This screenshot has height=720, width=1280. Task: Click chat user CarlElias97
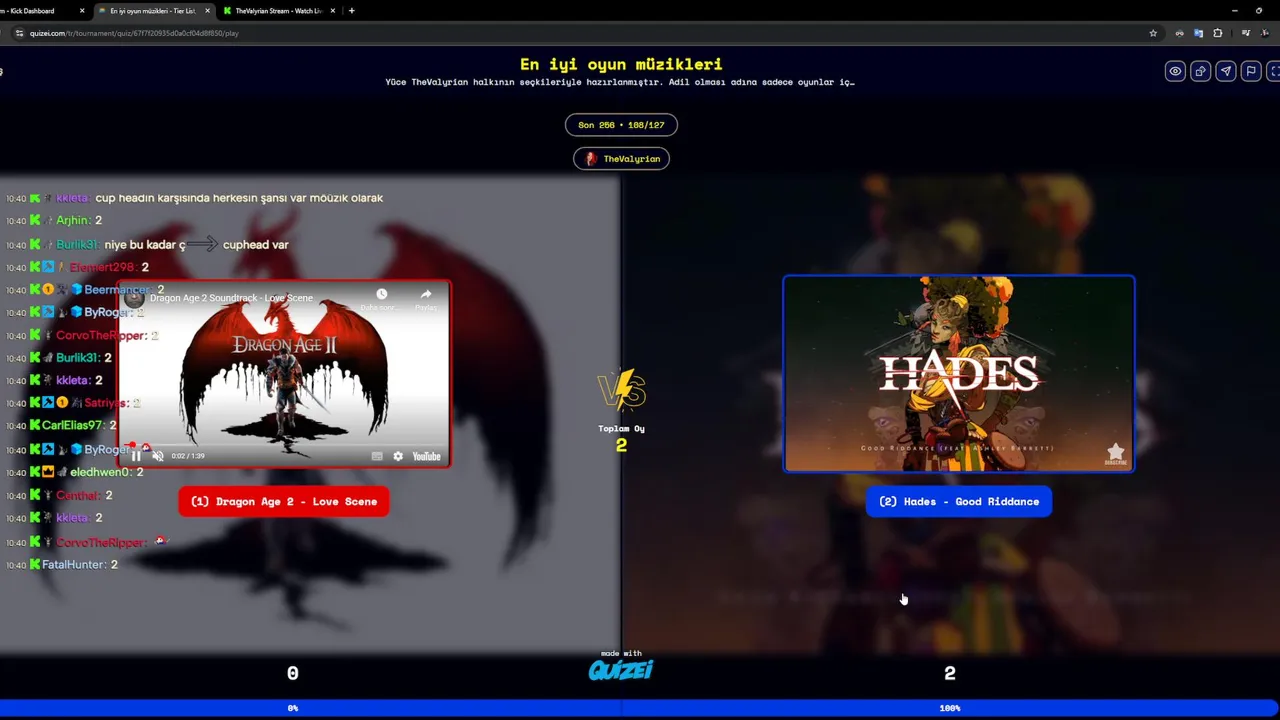[x=72, y=426]
